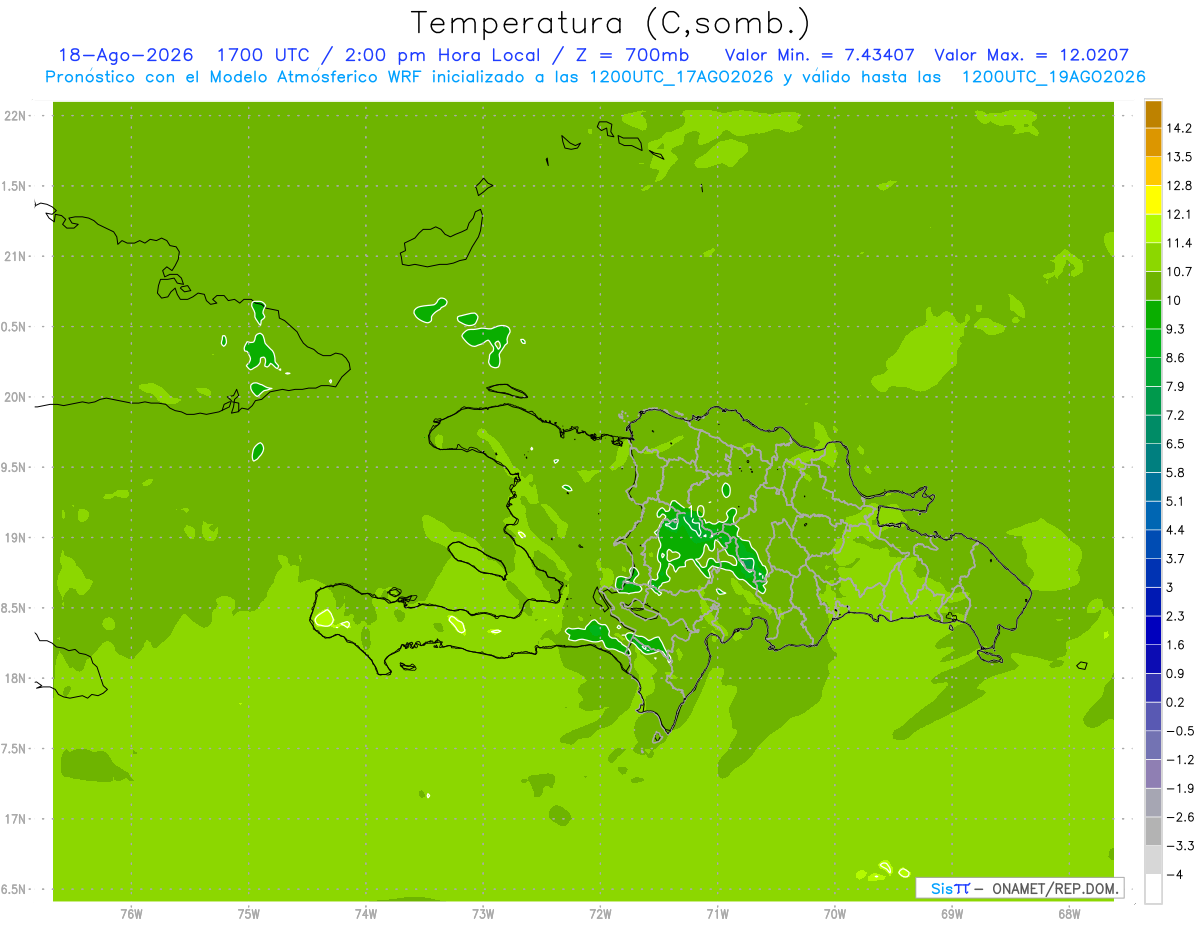Click the '18N' latitude label
The height and width of the screenshot is (927, 1200).
pyautogui.click(x=15, y=678)
